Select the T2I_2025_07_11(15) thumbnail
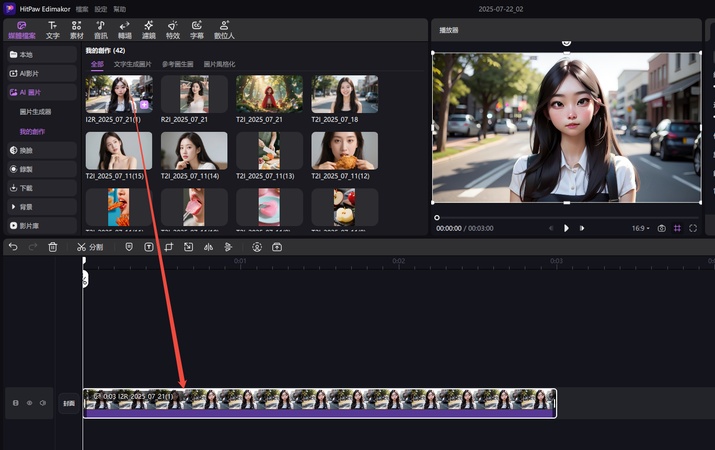The width and height of the screenshot is (715, 450). click(x=119, y=151)
